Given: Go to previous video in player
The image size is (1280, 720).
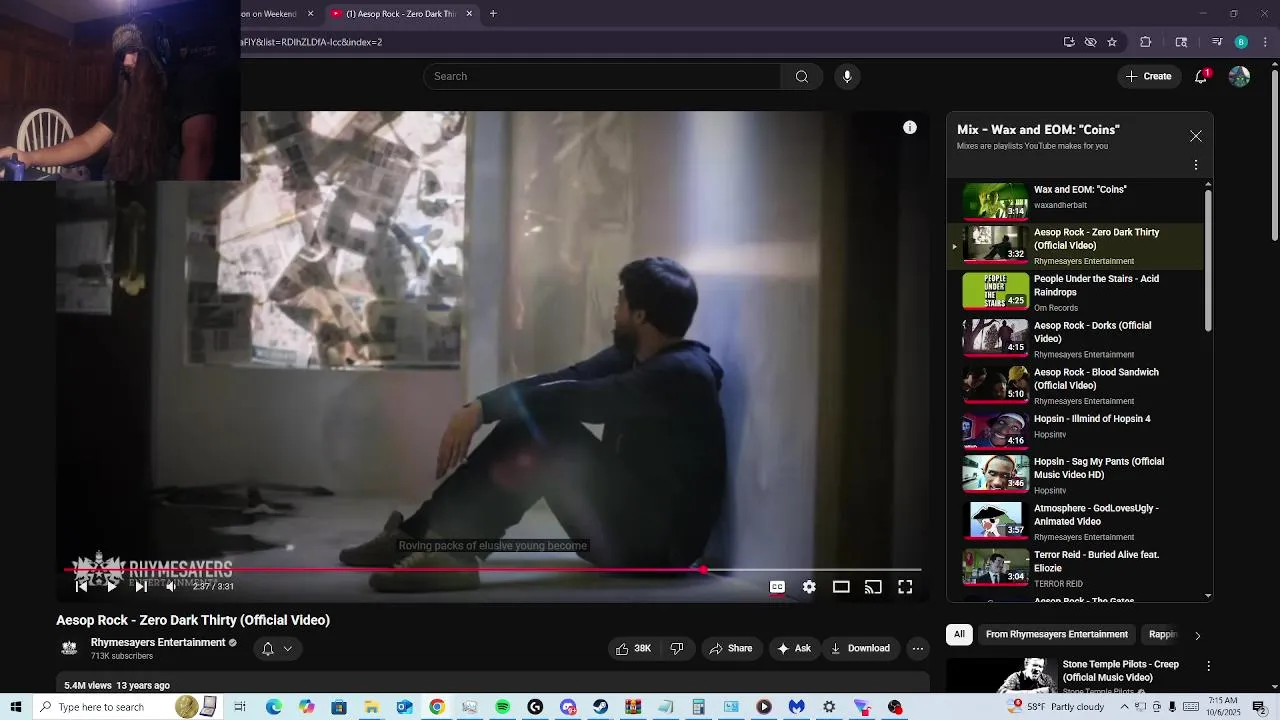Looking at the screenshot, I should [82, 587].
